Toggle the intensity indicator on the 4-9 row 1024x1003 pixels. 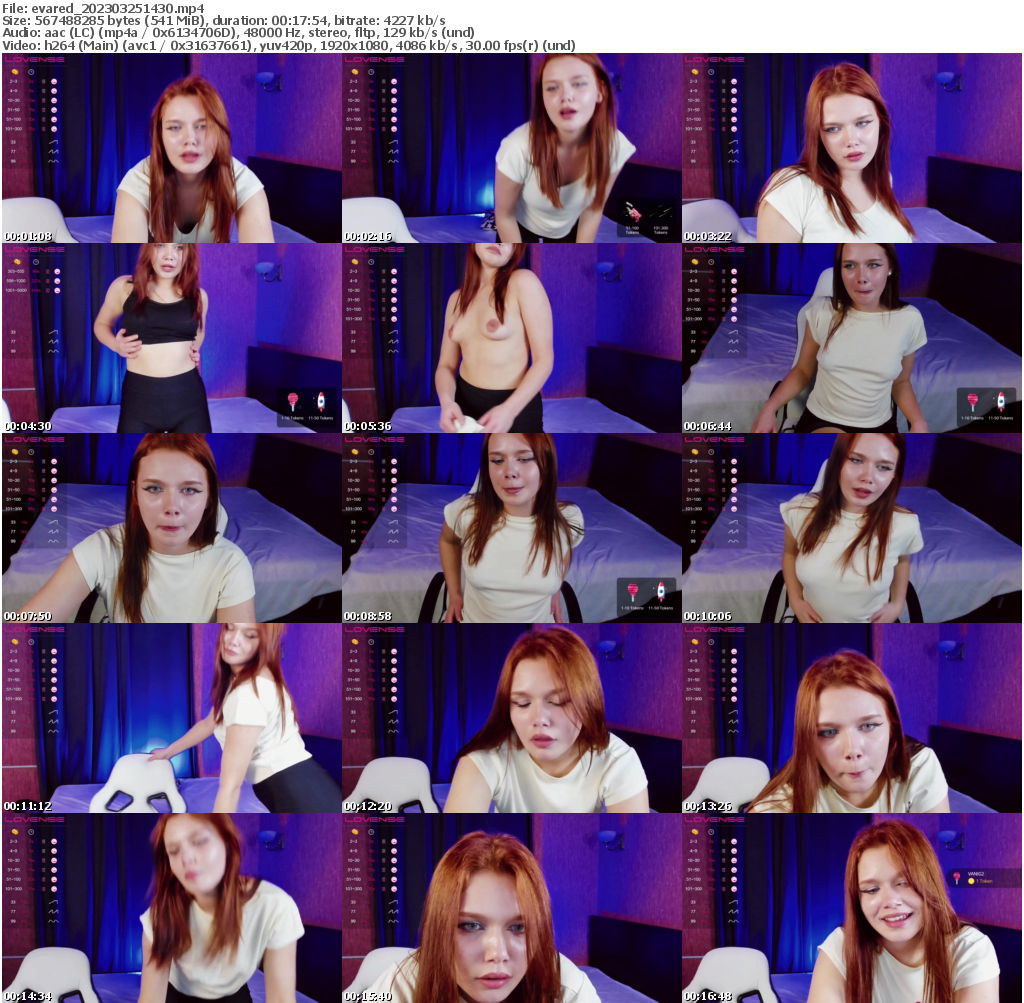pos(44,91)
